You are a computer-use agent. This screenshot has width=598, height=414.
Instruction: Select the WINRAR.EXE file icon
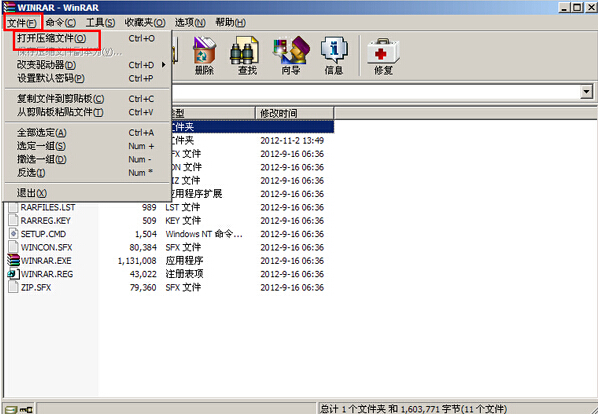coord(13,260)
